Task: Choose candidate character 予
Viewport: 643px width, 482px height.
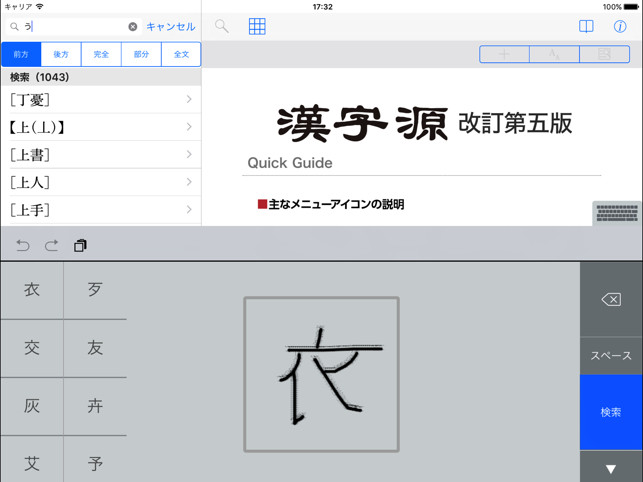Action: [95, 464]
